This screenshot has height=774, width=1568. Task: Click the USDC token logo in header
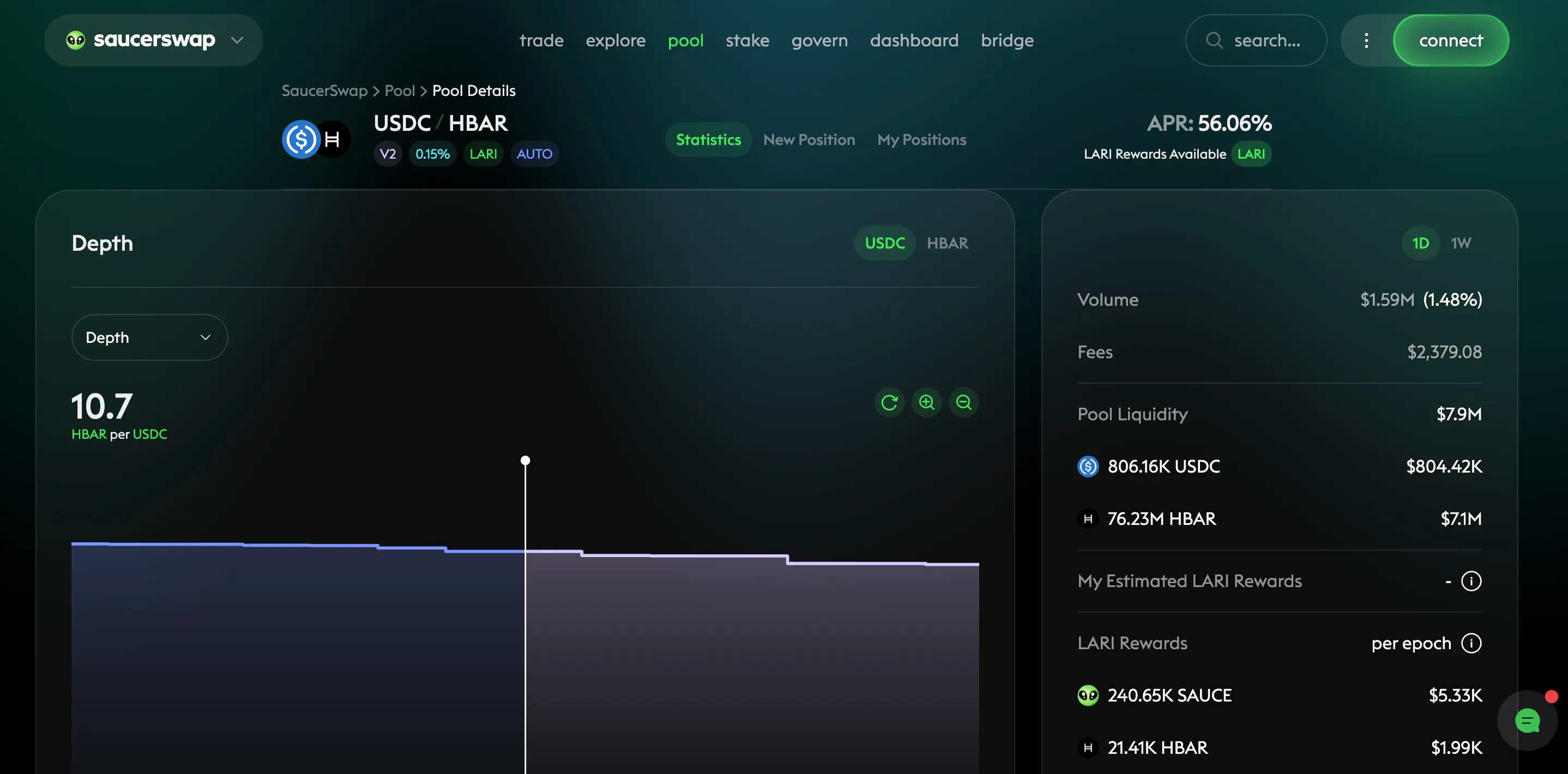pyautogui.click(x=301, y=140)
